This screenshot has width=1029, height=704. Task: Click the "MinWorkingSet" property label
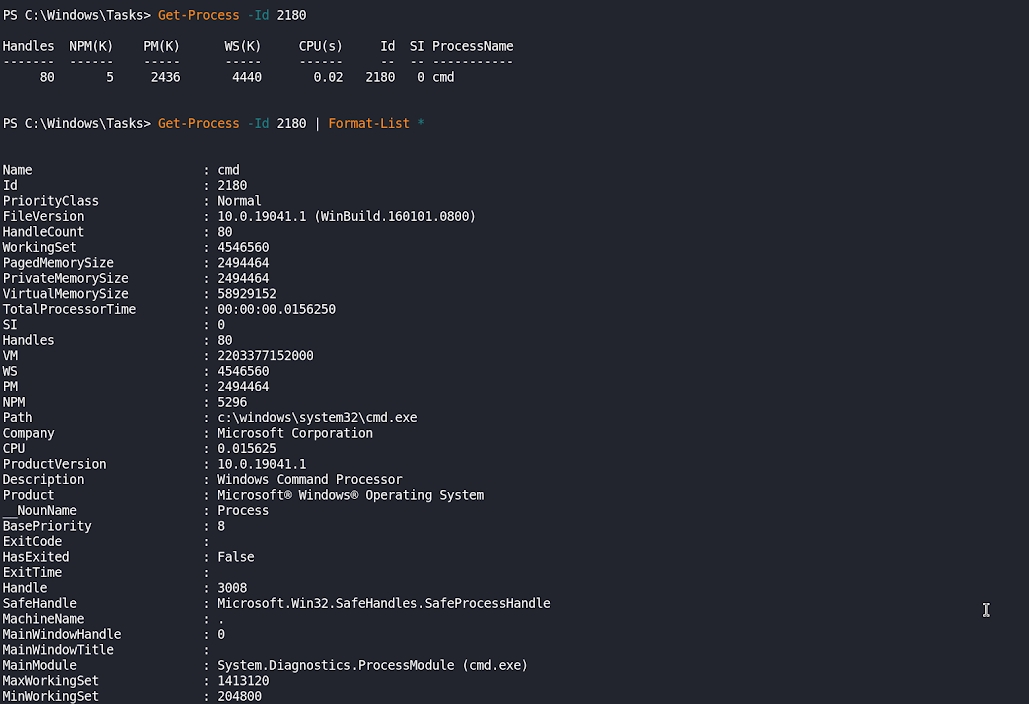tap(51, 696)
